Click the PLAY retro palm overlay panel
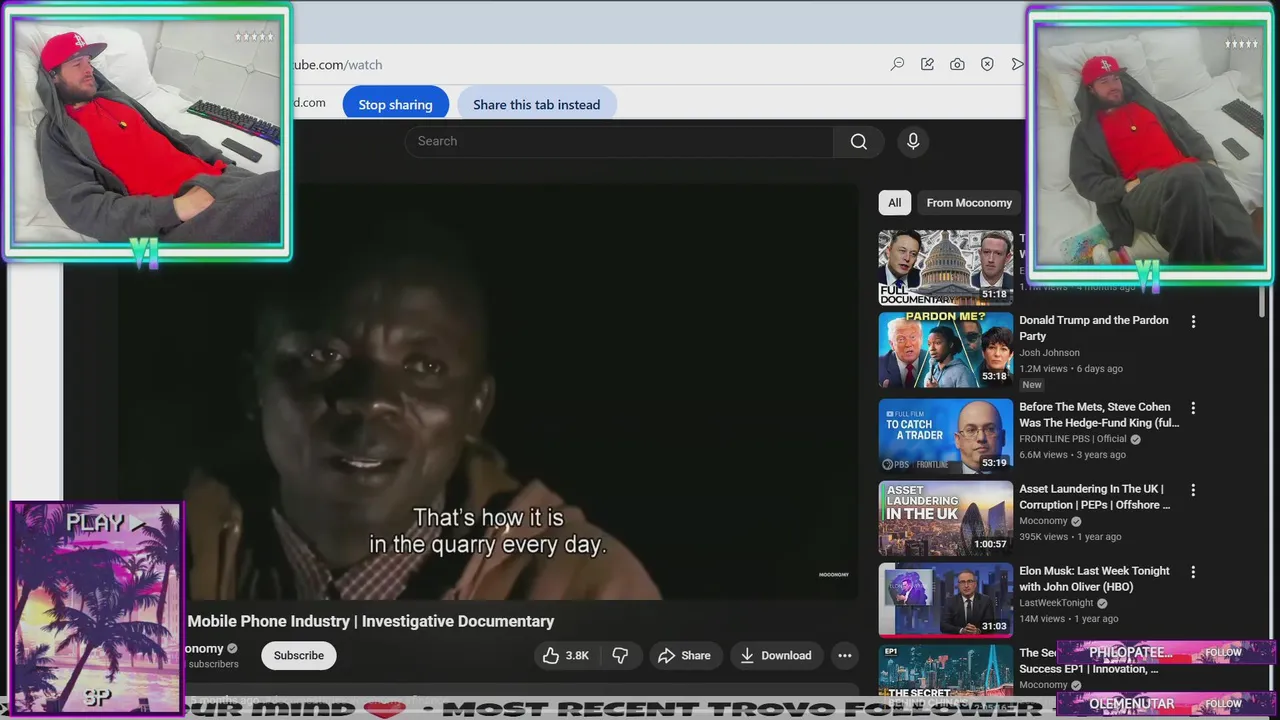The height and width of the screenshot is (720, 1280). [96, 607]
